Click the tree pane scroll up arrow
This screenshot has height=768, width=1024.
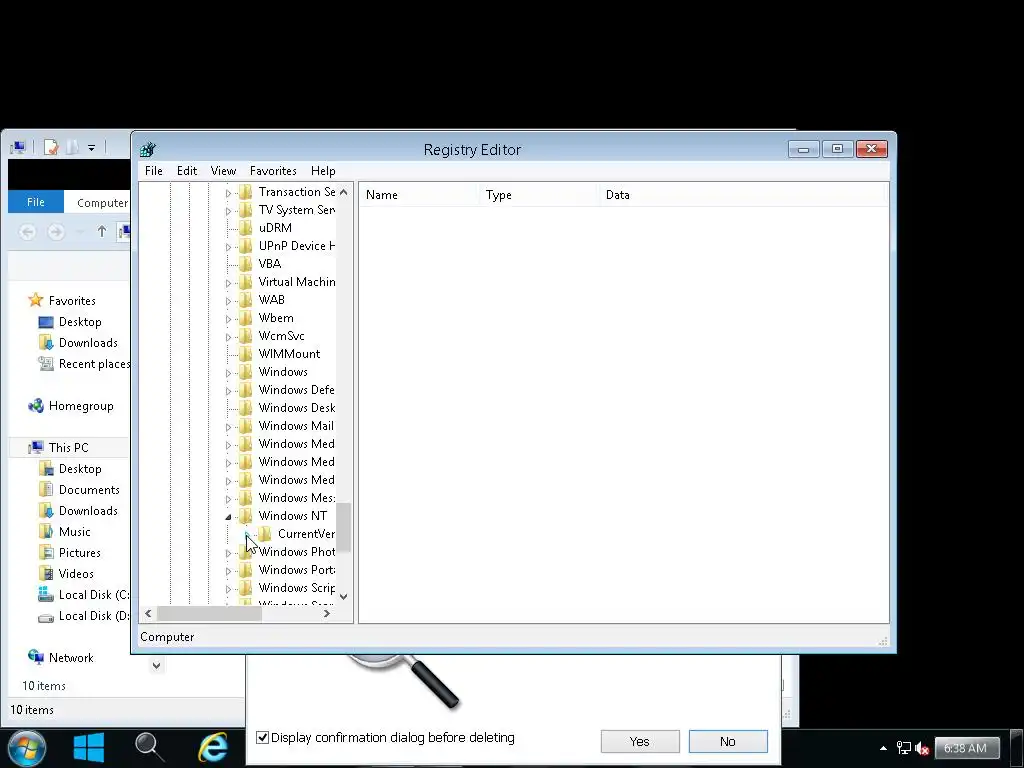tap(344, 192)
